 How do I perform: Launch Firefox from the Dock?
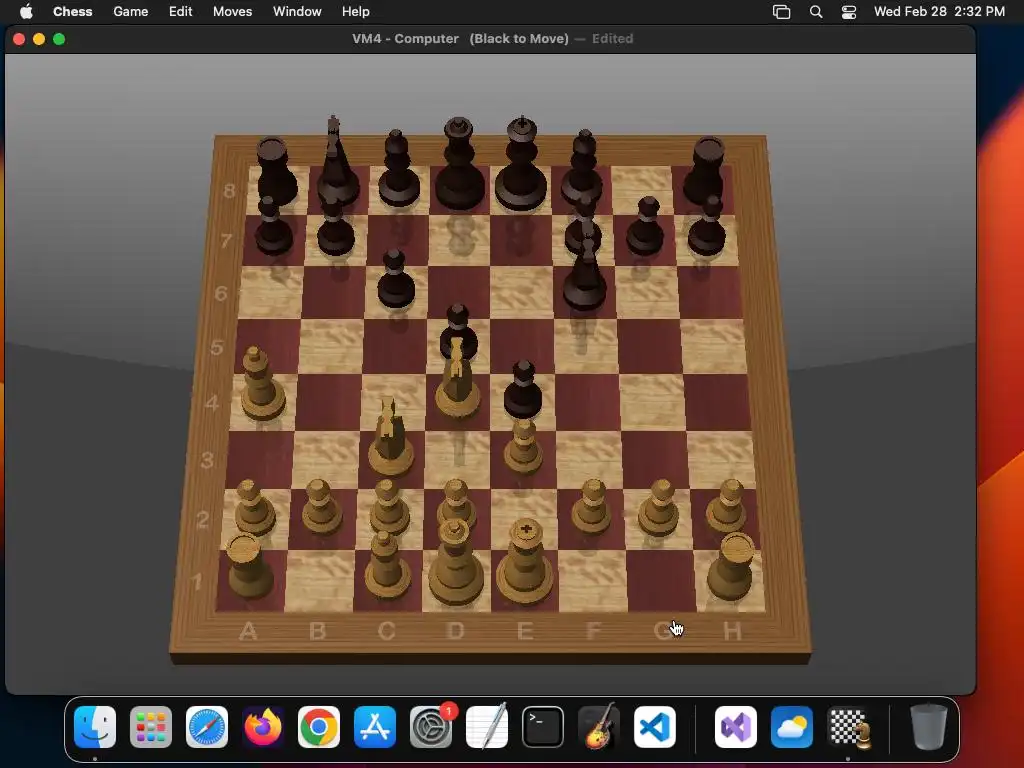tap(263, 727)
